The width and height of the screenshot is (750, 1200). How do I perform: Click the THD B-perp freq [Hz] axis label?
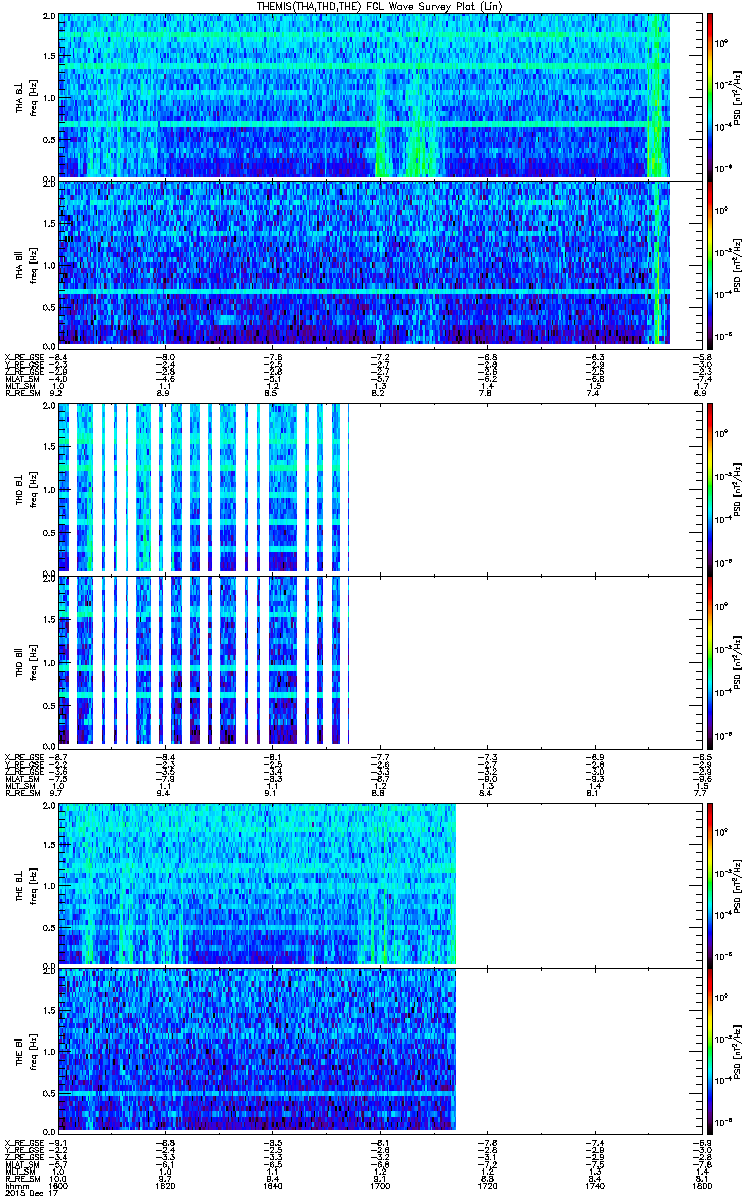[x=33, y=488]
